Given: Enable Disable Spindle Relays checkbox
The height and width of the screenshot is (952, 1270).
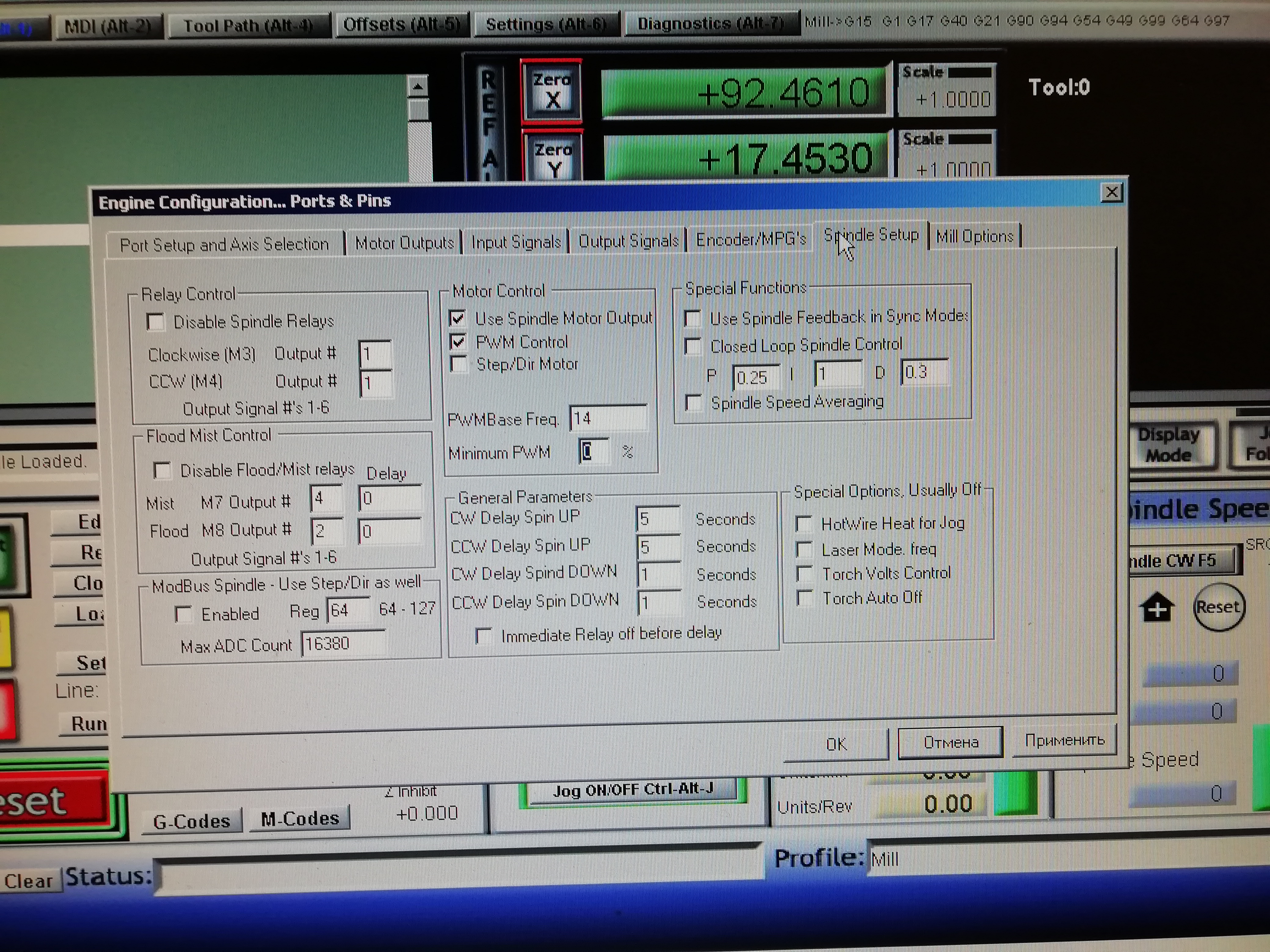Looking at the screenshot, I should (x=156, y=322).
